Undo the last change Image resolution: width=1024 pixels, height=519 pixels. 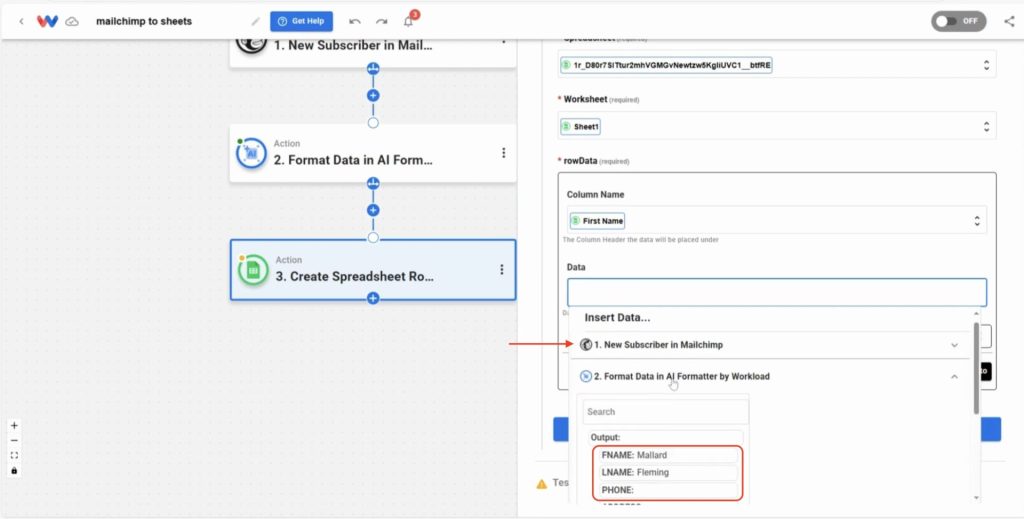355,22
